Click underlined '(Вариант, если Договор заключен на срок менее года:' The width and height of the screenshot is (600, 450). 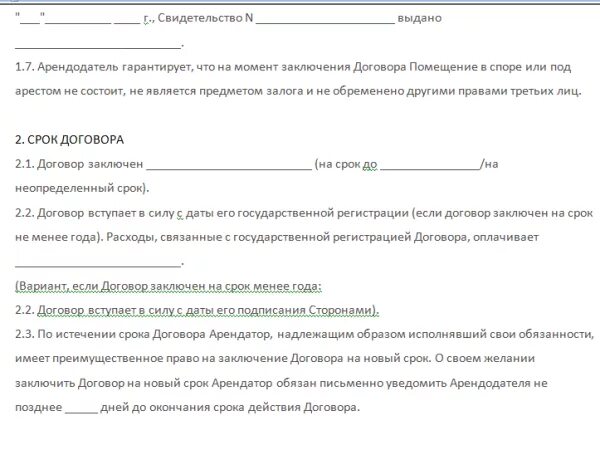pos(168,286)
